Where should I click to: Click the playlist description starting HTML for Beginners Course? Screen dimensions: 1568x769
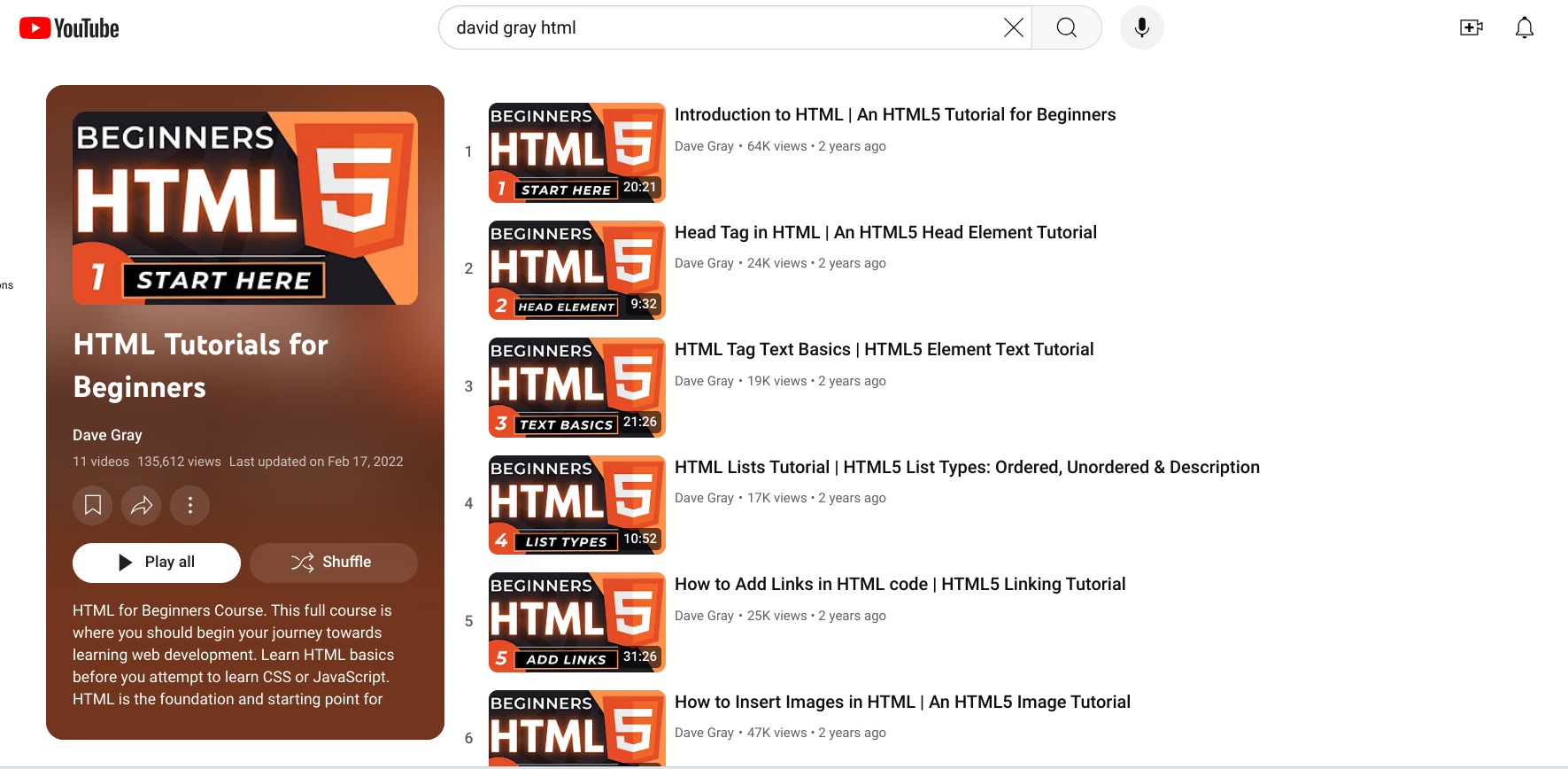click(x=233, y=655)
